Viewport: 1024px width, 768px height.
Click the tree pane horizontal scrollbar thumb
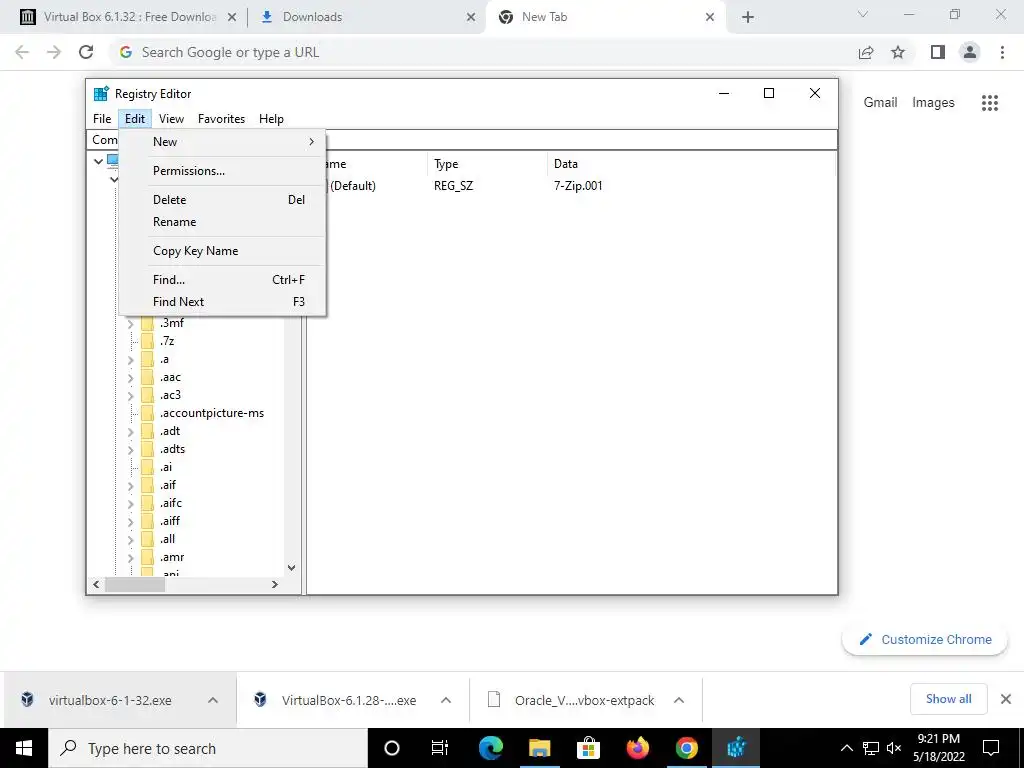point(135,584)
